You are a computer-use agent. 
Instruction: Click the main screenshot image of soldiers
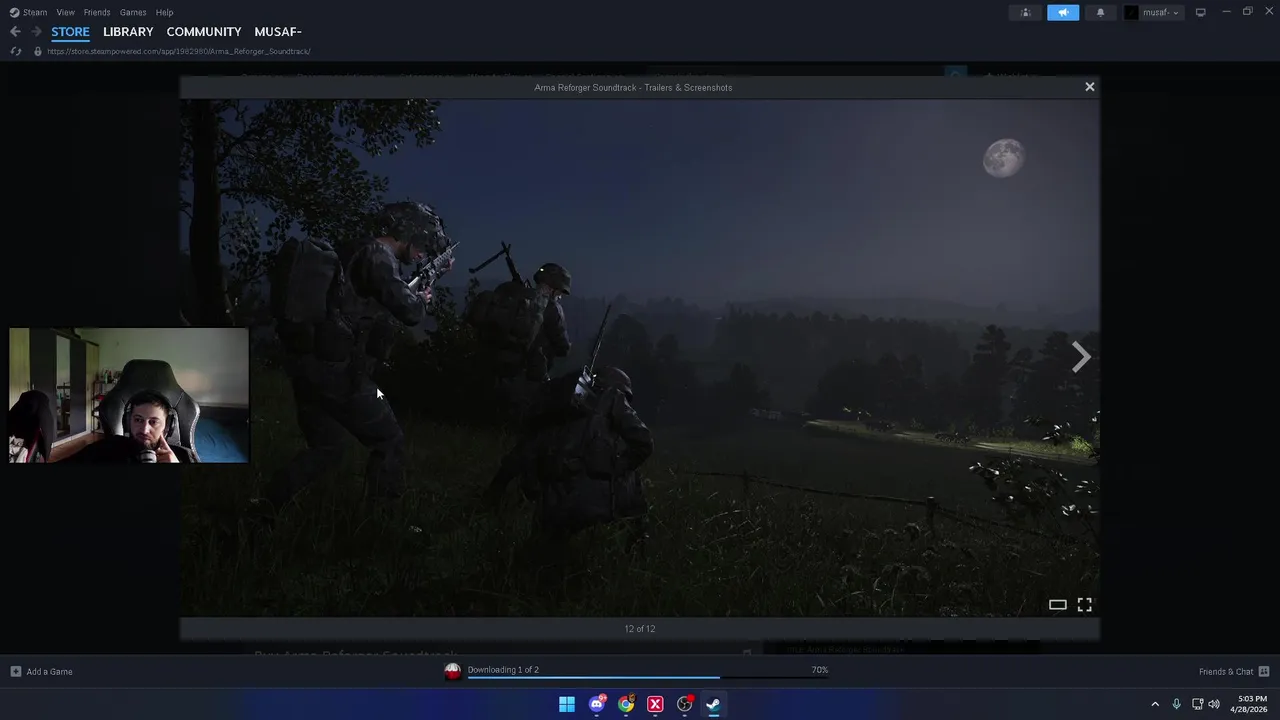[x=640, y=357]
